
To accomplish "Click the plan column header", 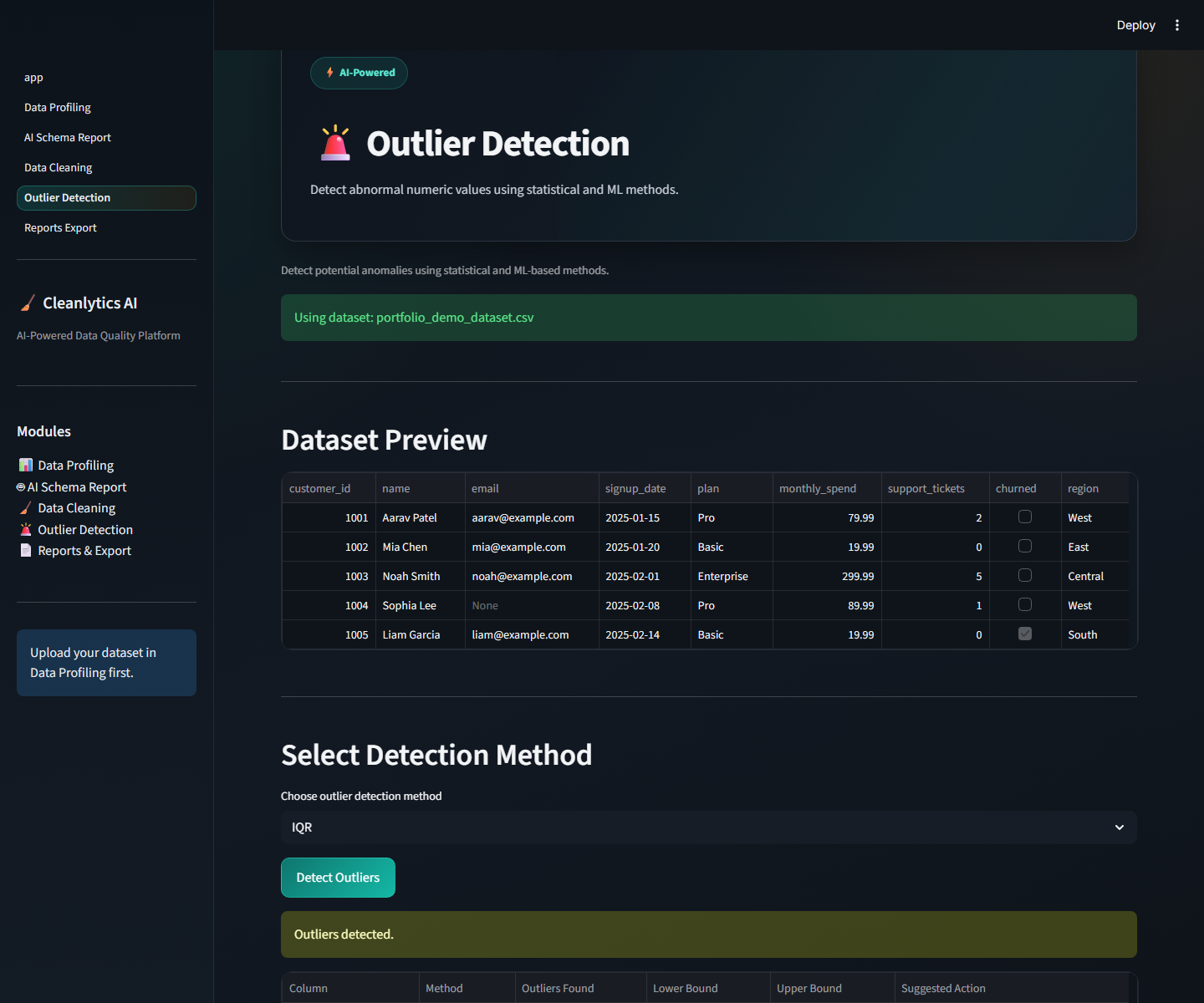I will [x=732, y=488].
